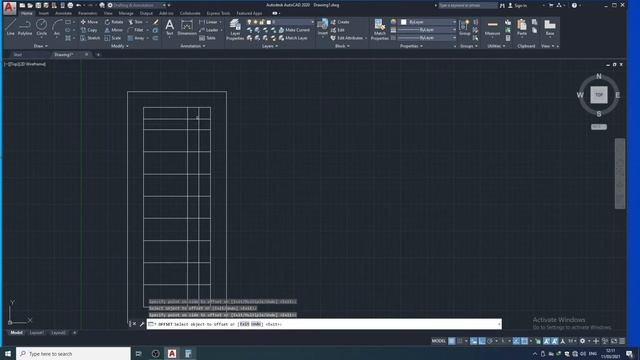Image resolution: width=640 pixels, height=360 pixels.
Task: Open the workspace selector dropdown
Action: [140, 5]
